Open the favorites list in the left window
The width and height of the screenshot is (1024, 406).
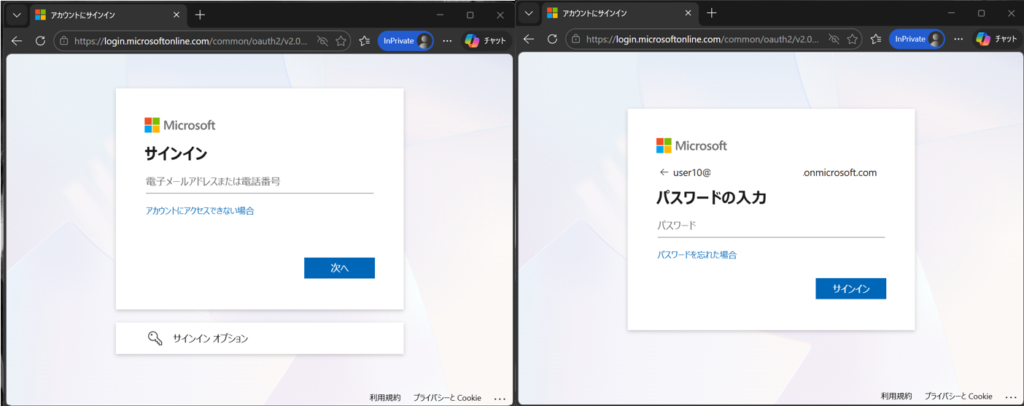coord(363,41)
